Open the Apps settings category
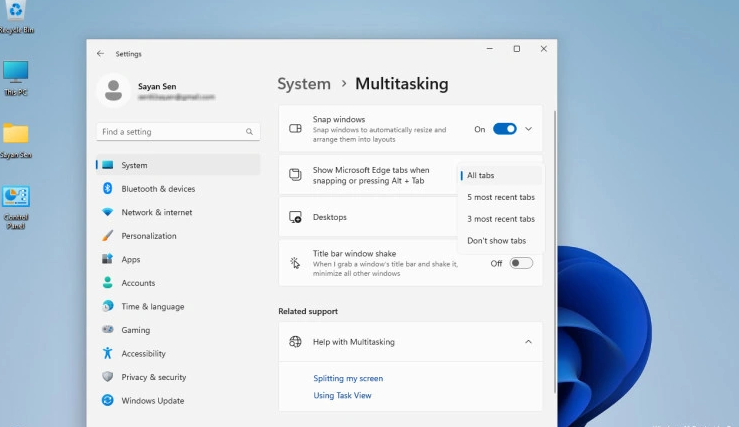 [x=130, y=259]
